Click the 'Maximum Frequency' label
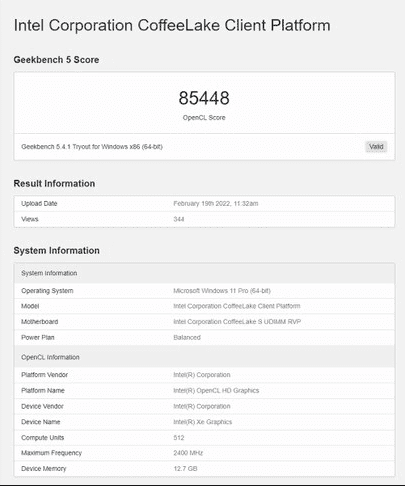This screenshot has width=405, height=486. pos(52,453)
